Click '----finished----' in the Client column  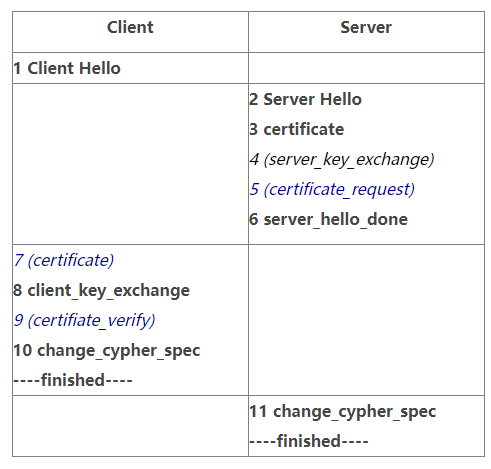point(73,380)
